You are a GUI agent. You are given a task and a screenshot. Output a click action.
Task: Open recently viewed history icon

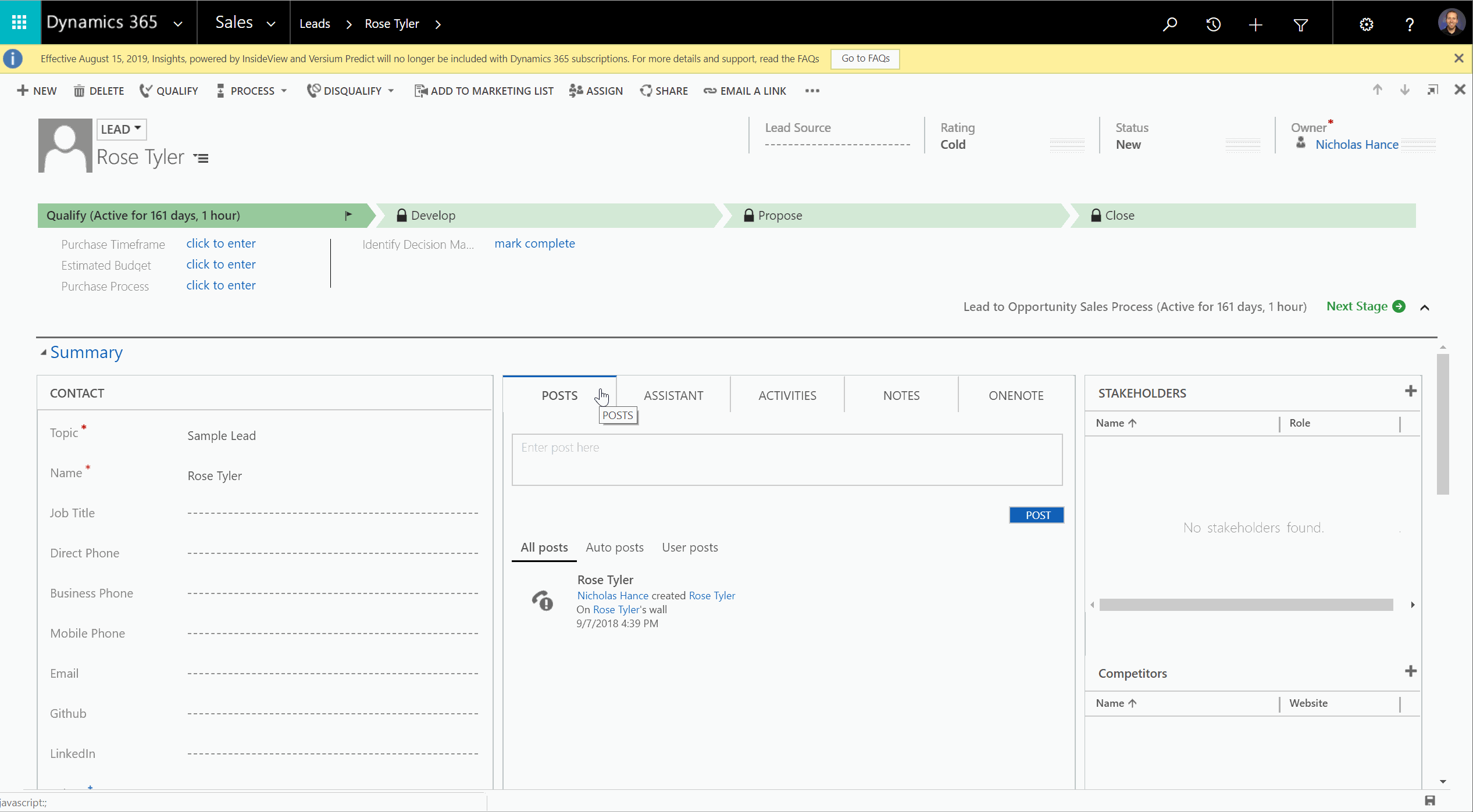coord(1214,24)
